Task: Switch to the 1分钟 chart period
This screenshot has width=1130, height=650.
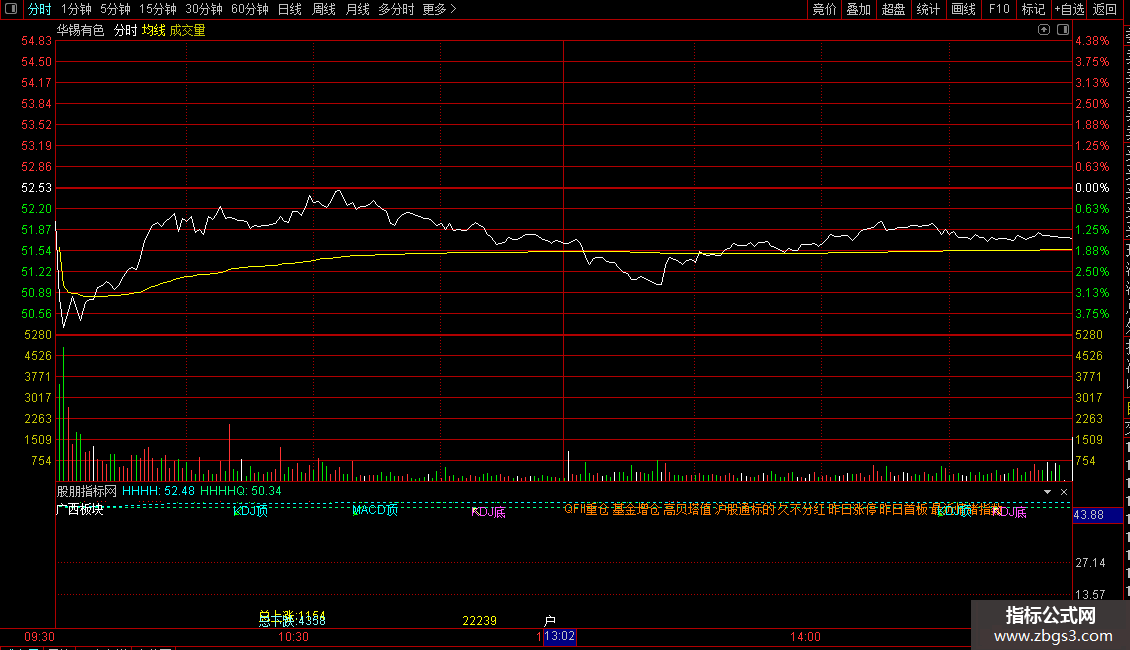Action: click(76, 9)
